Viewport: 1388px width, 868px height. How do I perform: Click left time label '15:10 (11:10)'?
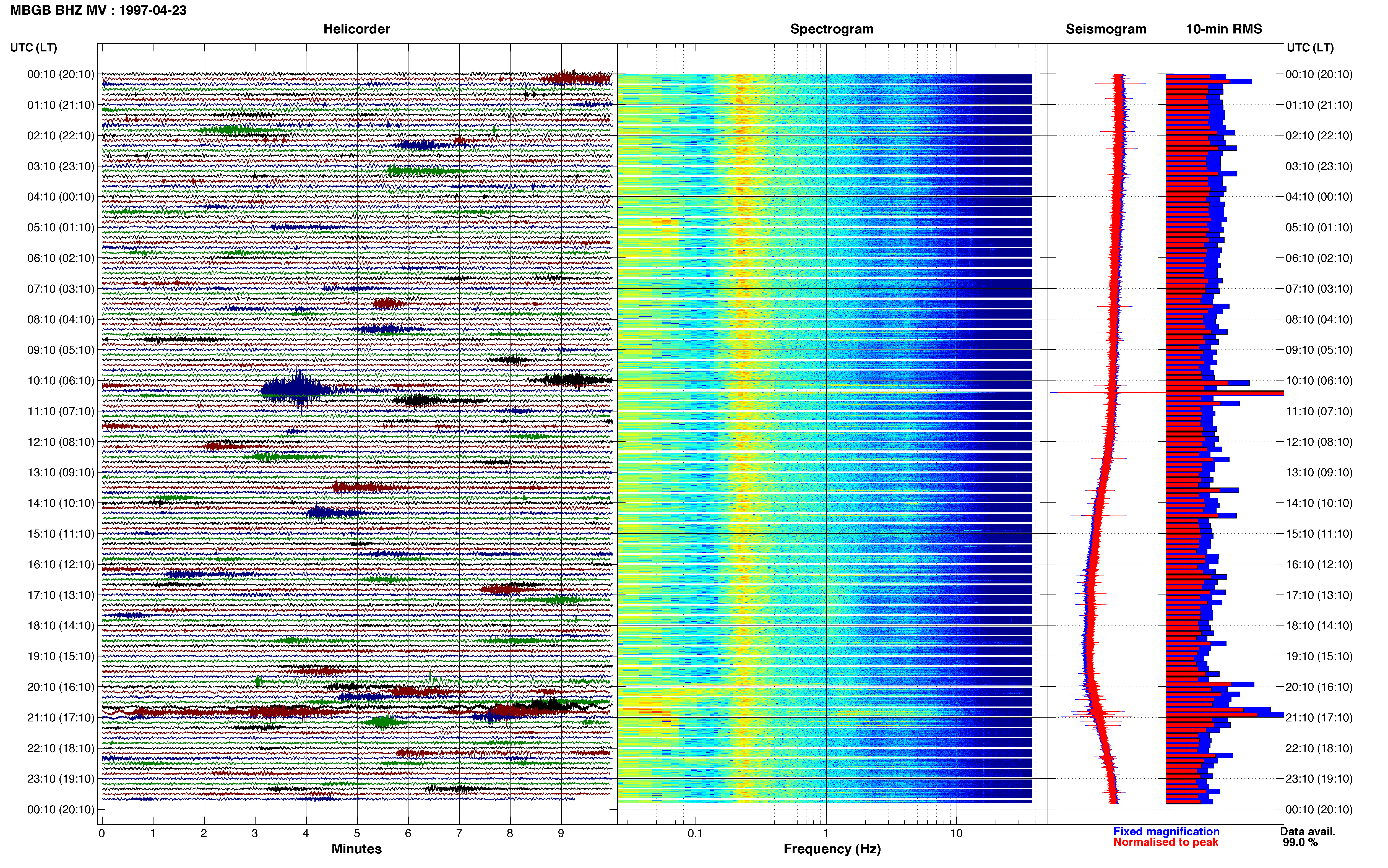61,534
